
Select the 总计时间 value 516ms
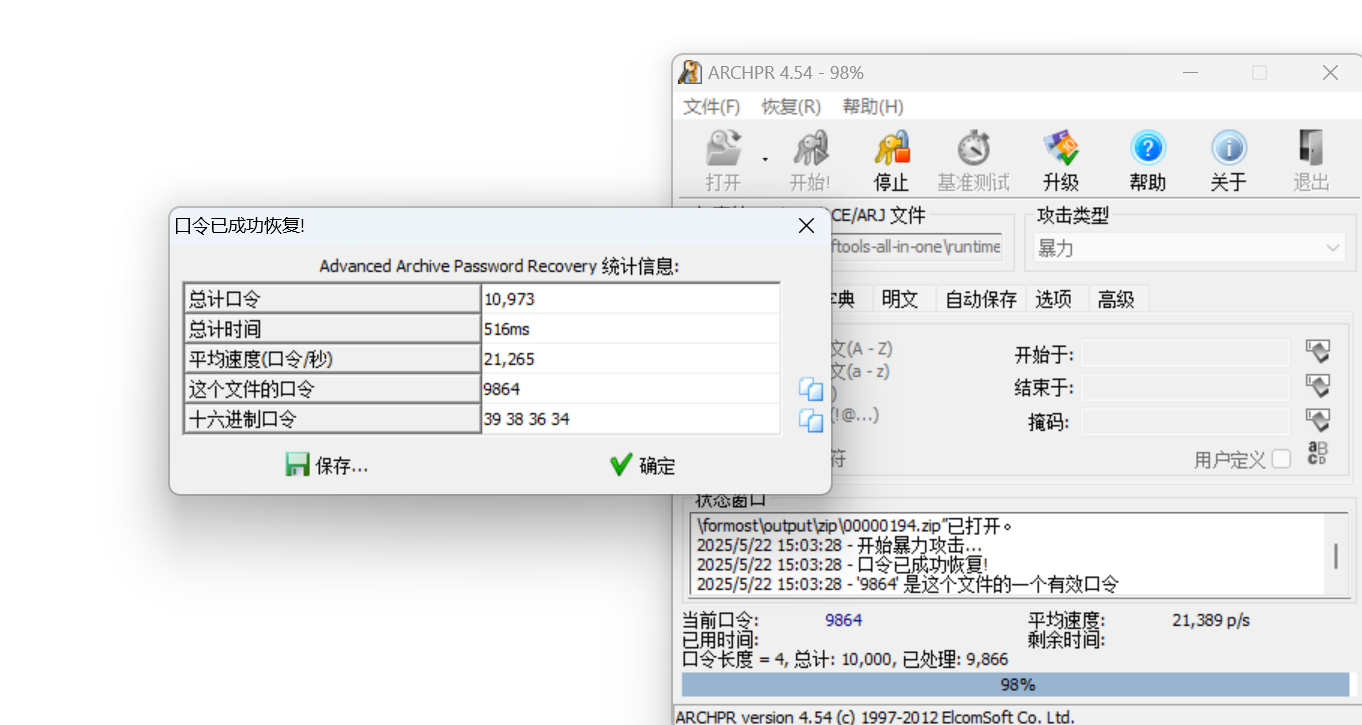(x=630, y=329)
